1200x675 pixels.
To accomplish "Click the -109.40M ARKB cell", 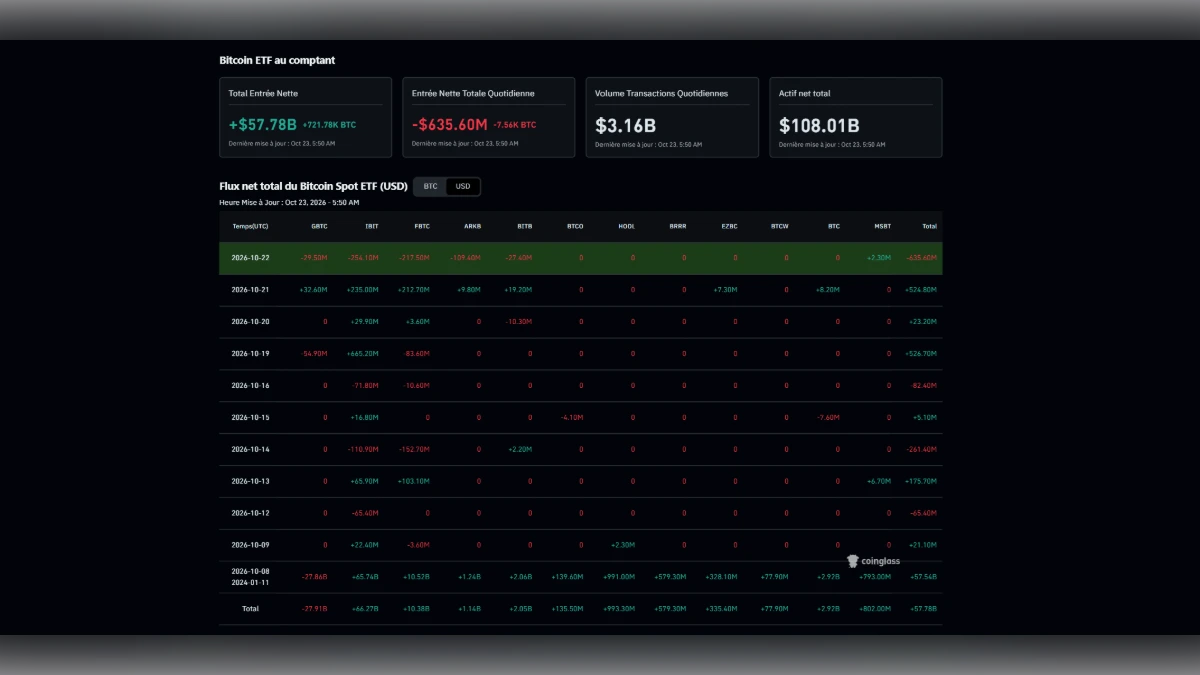I will point(465,258).
